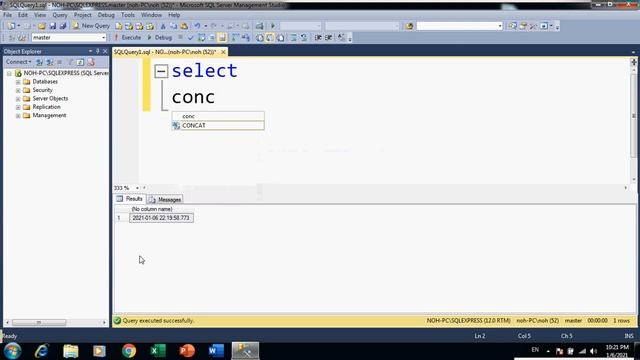This screenshot has height=360, width=640.
Task: Open the Edit menu
Action: pyautogui.click(x=23, y=15)
